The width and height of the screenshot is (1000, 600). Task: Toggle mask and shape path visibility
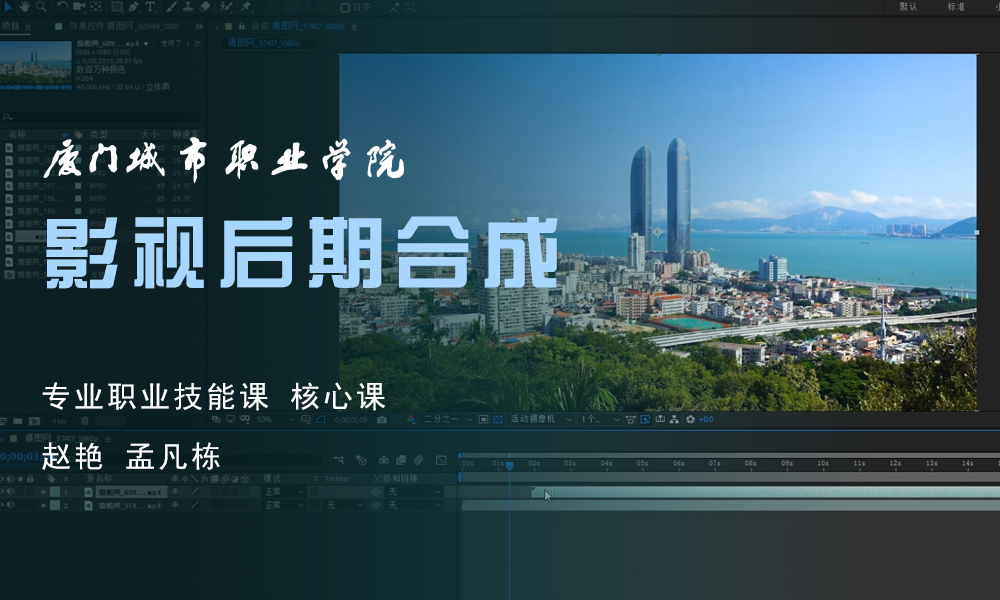pyautogui.click(x=321, y=419)
